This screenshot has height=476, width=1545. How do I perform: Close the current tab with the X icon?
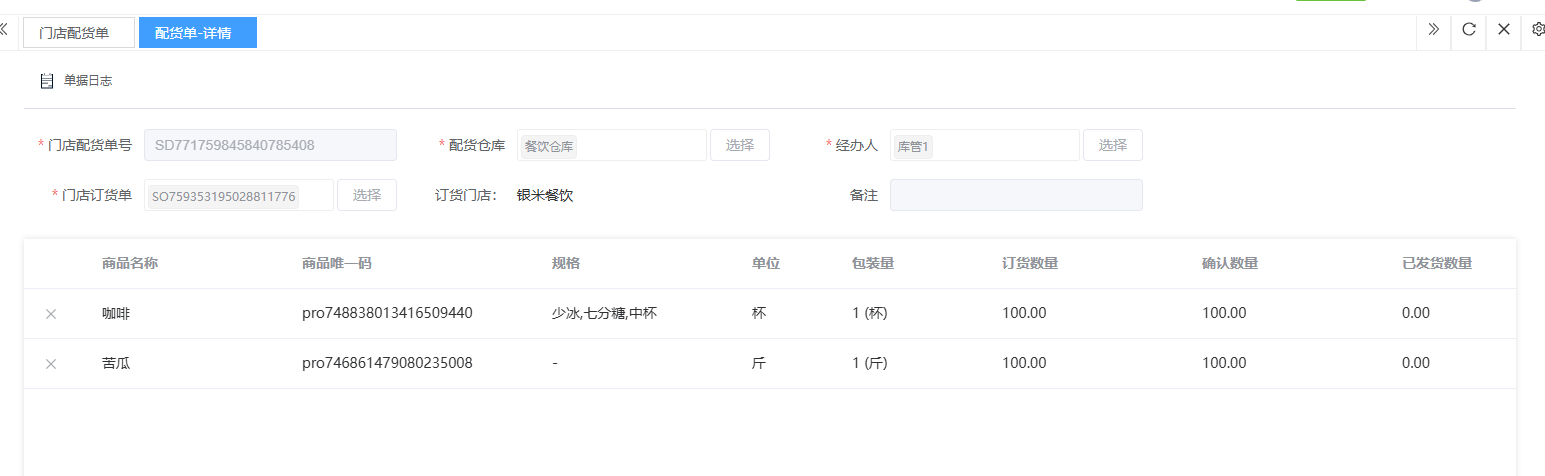pos(1503,30)
